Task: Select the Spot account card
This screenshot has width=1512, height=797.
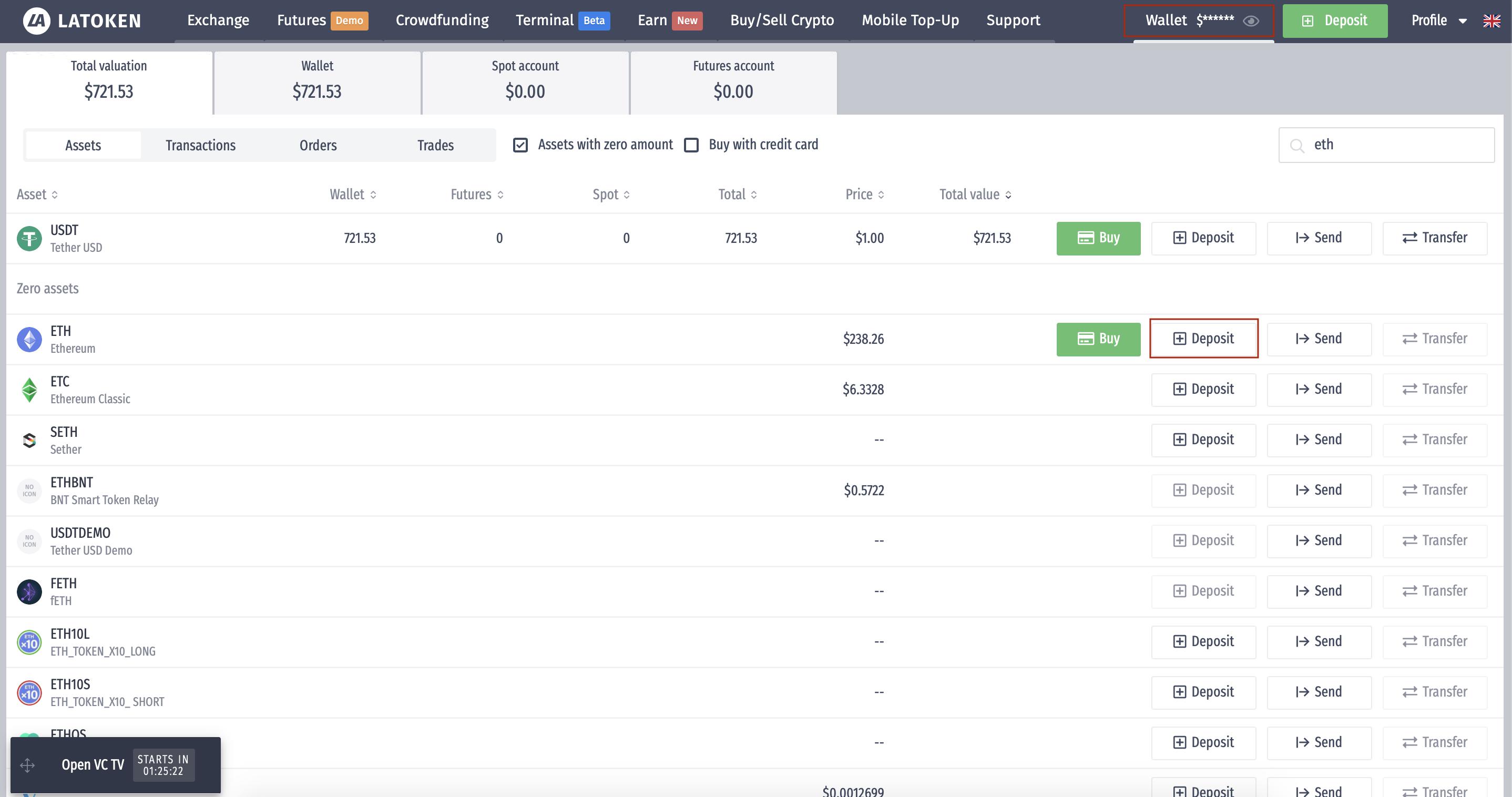Action: pyautogui.click(x=525, y=83)
